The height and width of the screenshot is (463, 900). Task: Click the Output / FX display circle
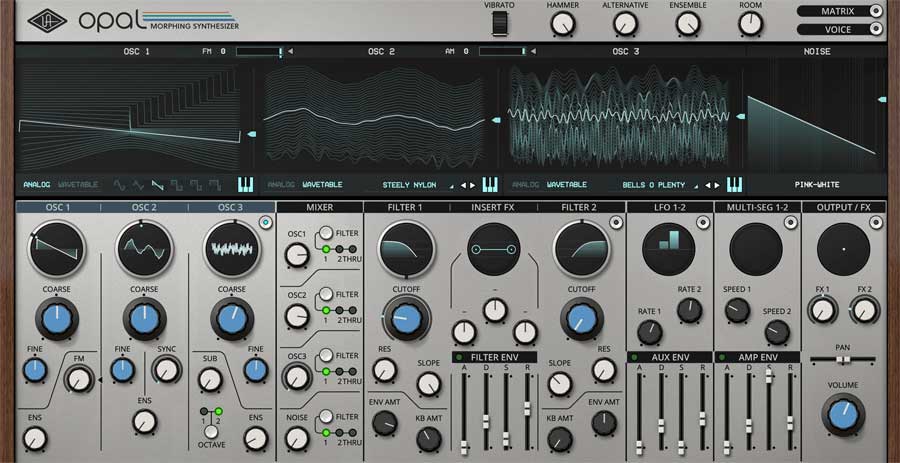pos(843,249)
